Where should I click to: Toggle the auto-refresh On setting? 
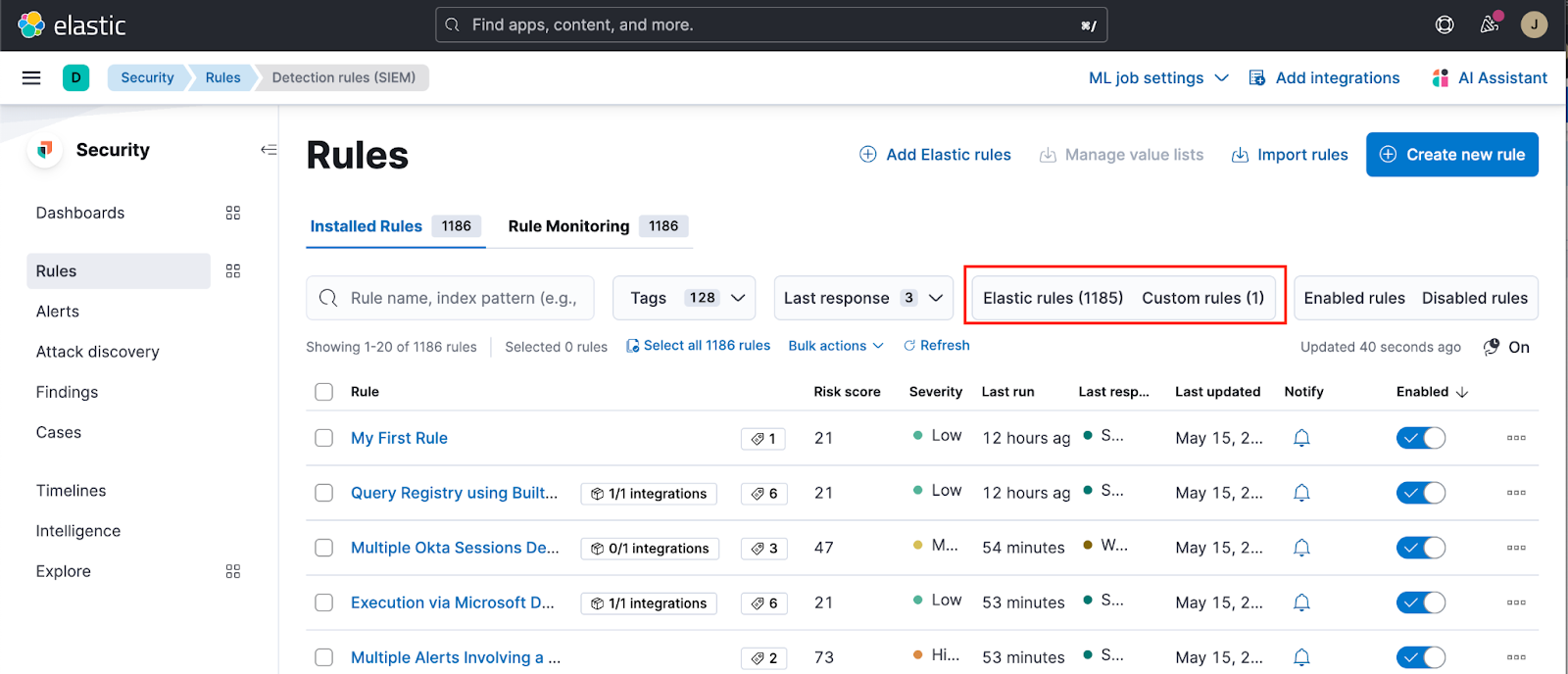(x=1506, y=347)
